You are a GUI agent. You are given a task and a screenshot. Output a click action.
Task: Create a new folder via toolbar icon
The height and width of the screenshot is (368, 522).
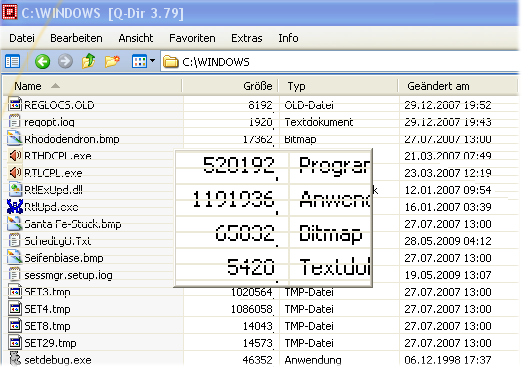click(x=112, y=61)
